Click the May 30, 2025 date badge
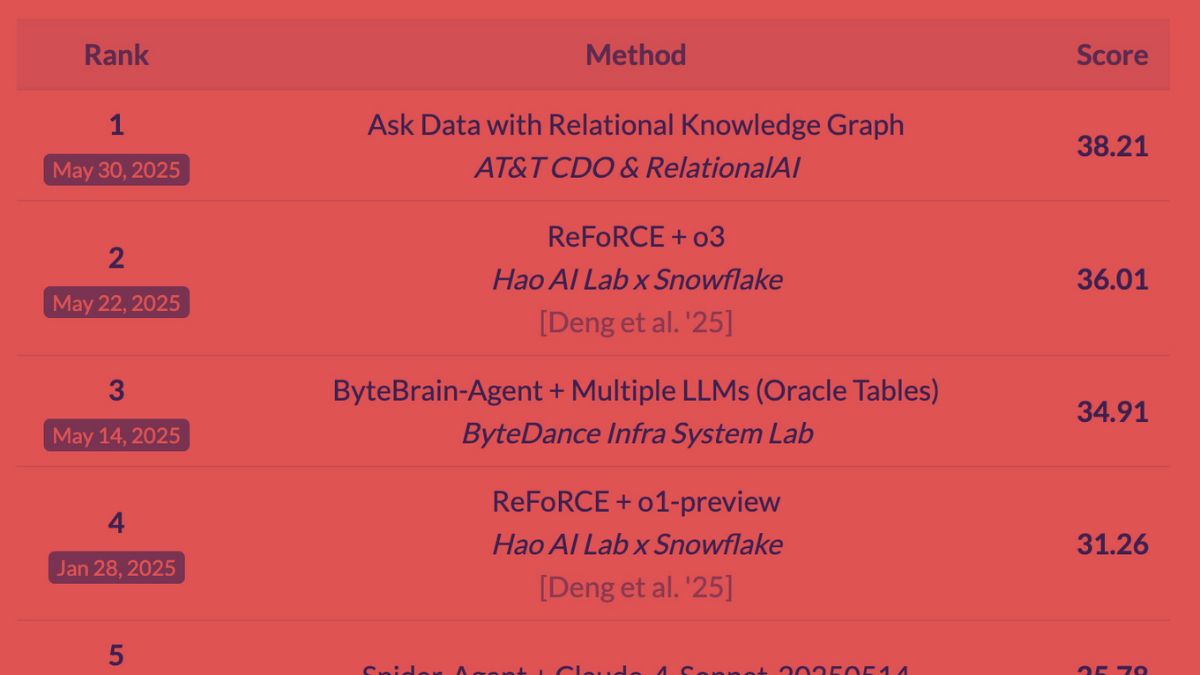The height and width of the screenshot is (675, 1200). tap(116, 170)
